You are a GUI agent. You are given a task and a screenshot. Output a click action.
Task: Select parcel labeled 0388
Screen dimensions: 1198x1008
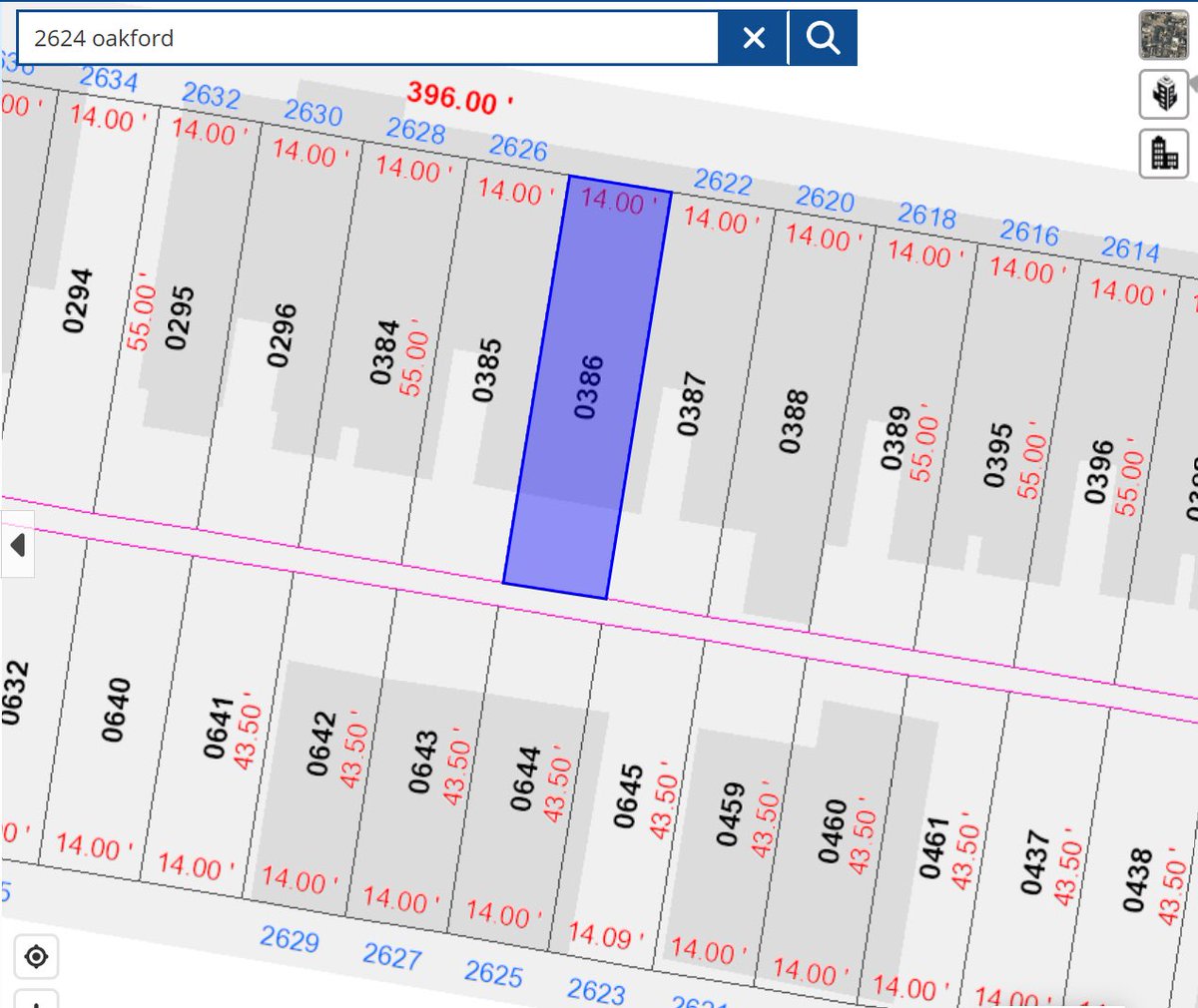pos(794,421)
